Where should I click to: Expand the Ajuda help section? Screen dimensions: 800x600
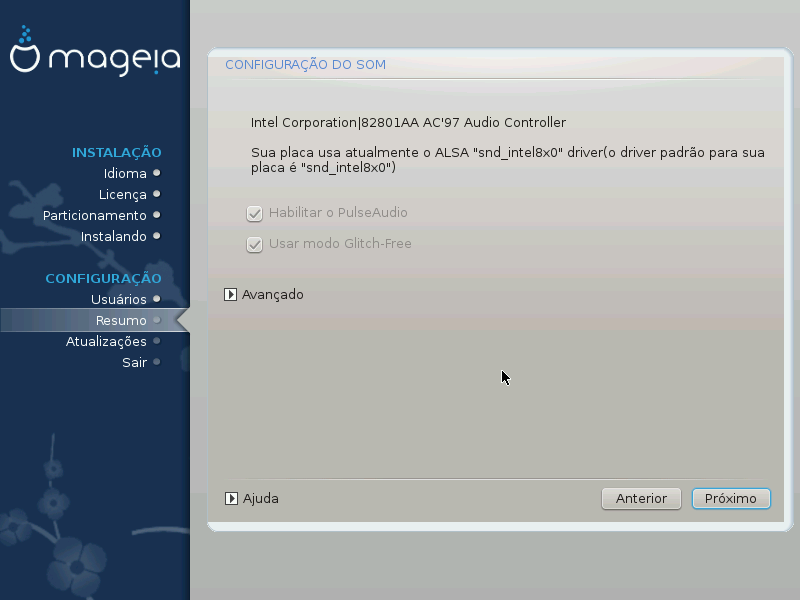click(x=231, y=498)
